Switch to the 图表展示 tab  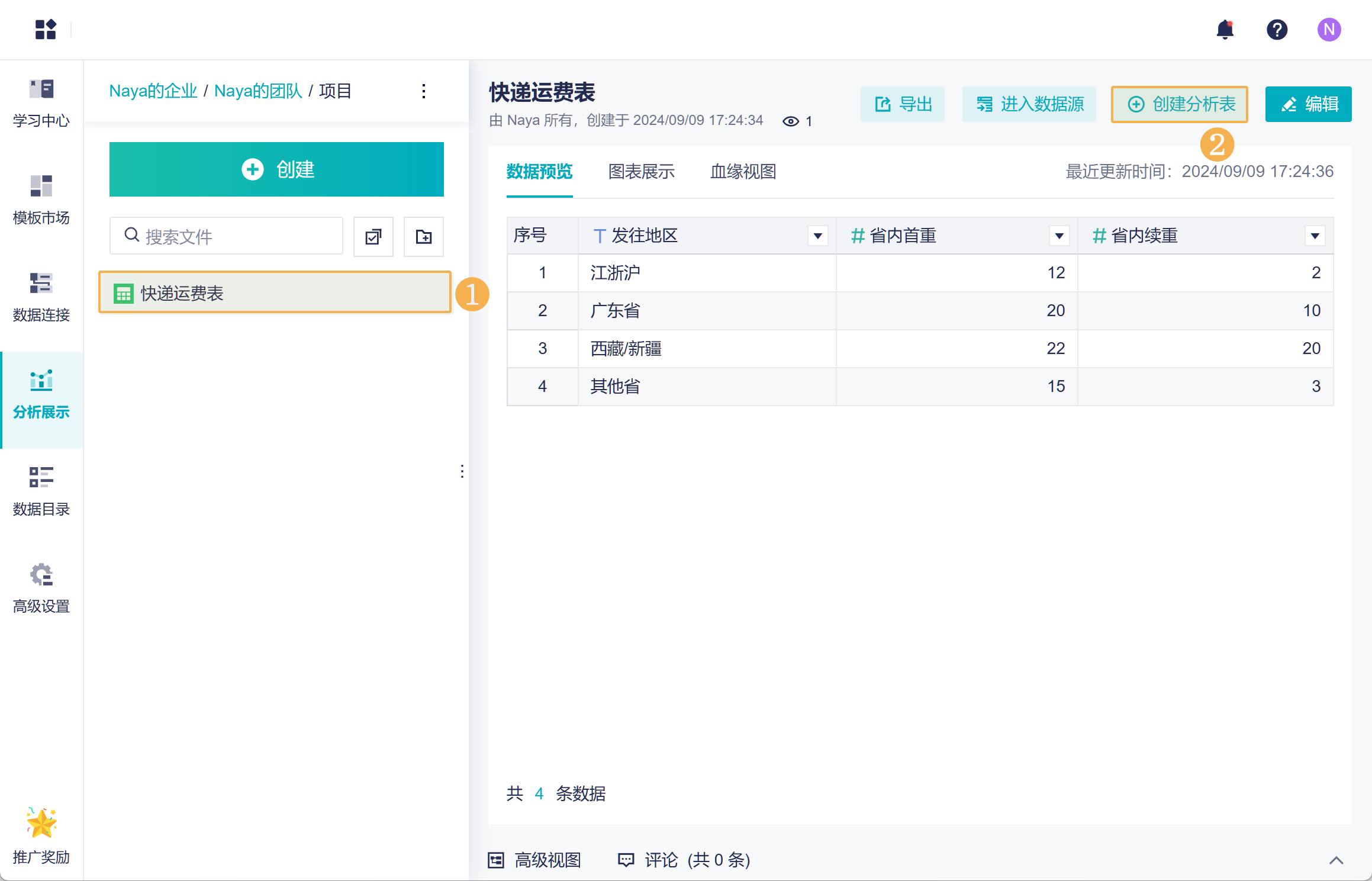coord(642,172)
